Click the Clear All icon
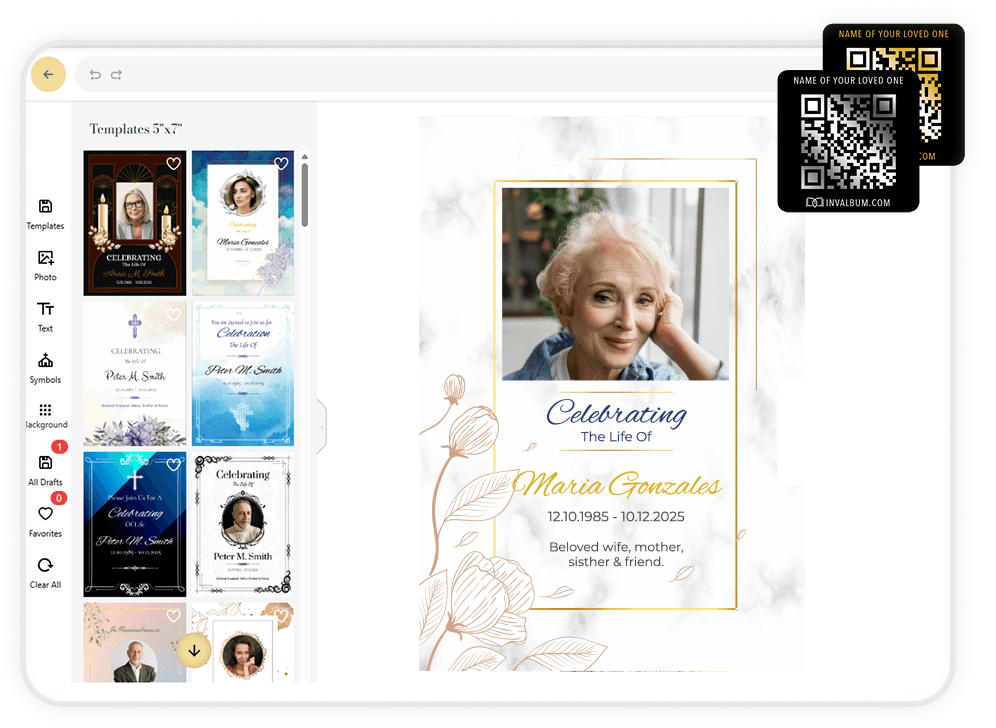The image size is (996, 728). [45, 572]
